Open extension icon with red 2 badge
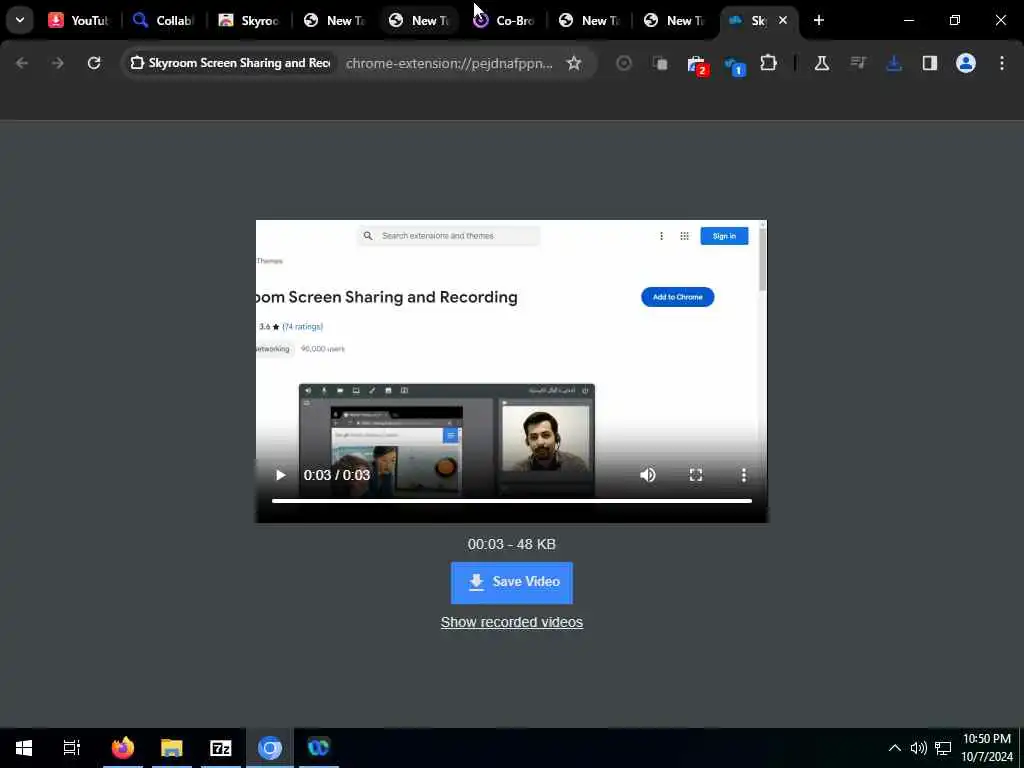The width and height of the screenshot is (1024, 768). (x=697, y=64)
